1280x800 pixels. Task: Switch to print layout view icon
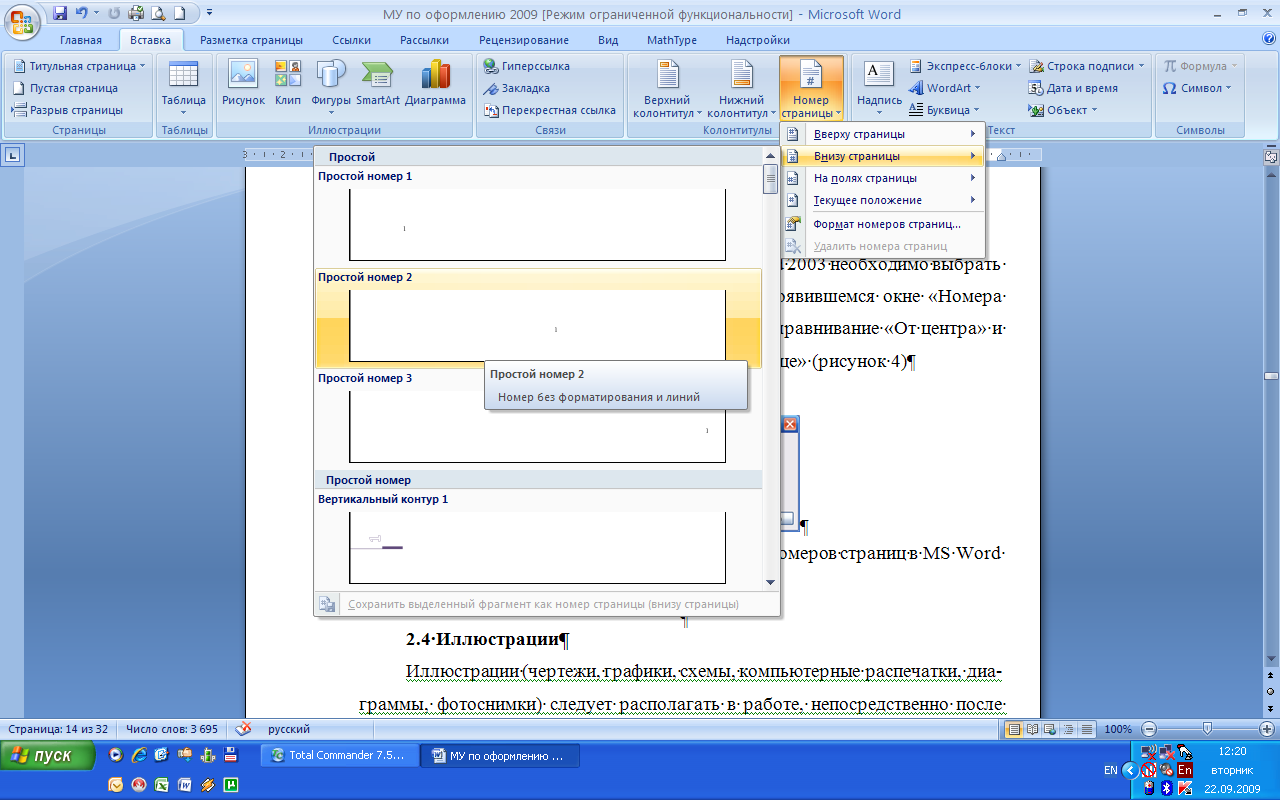(x=1015, y=729)
